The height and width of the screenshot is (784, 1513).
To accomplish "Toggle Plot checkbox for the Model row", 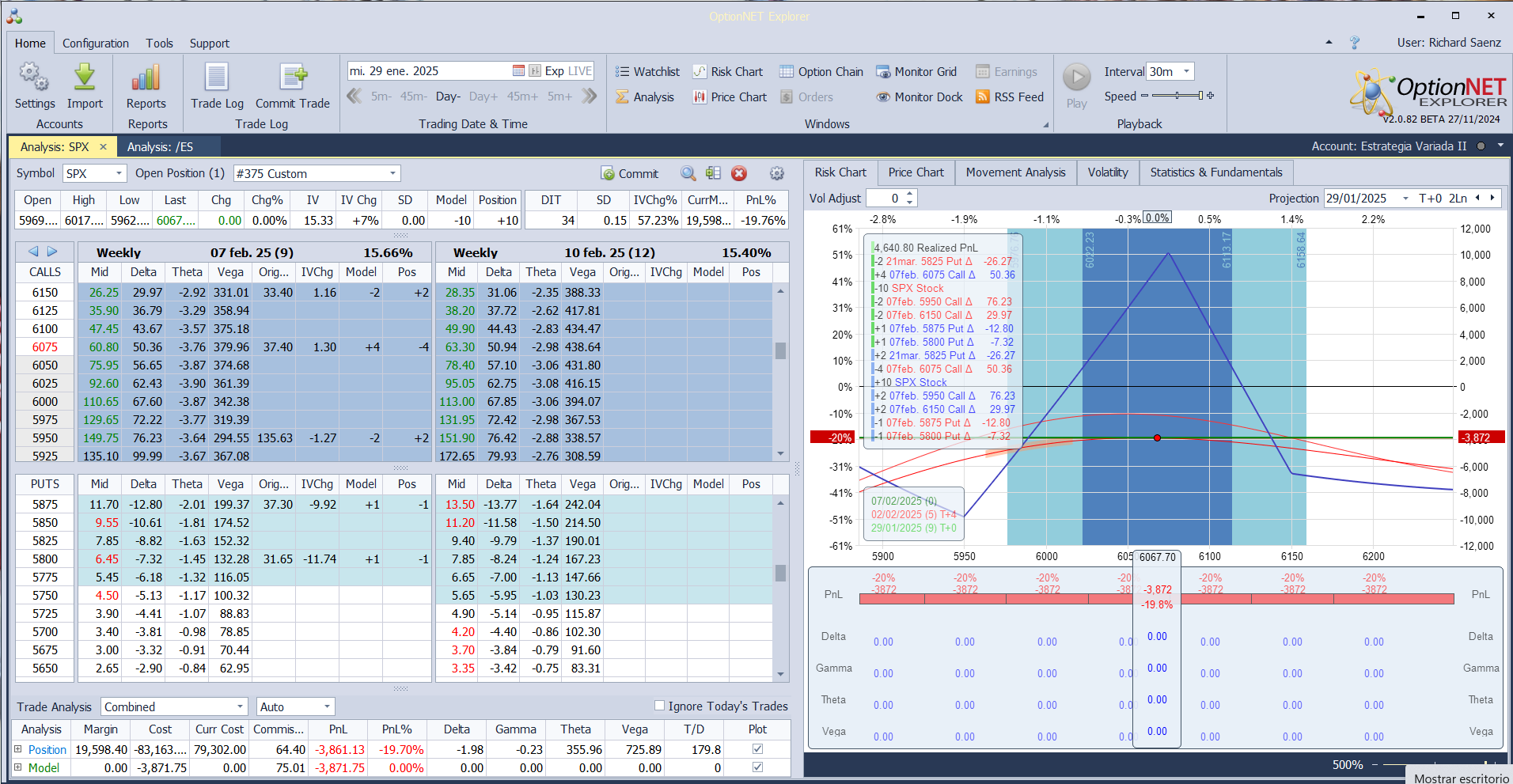I will (757, 767).
